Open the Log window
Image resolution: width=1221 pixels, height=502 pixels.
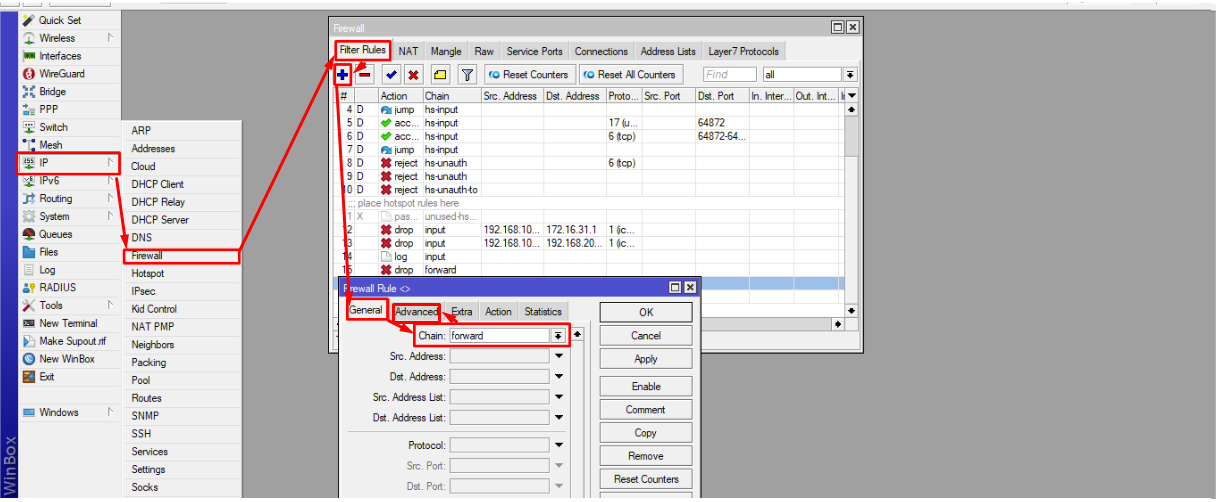coord(47,270)
